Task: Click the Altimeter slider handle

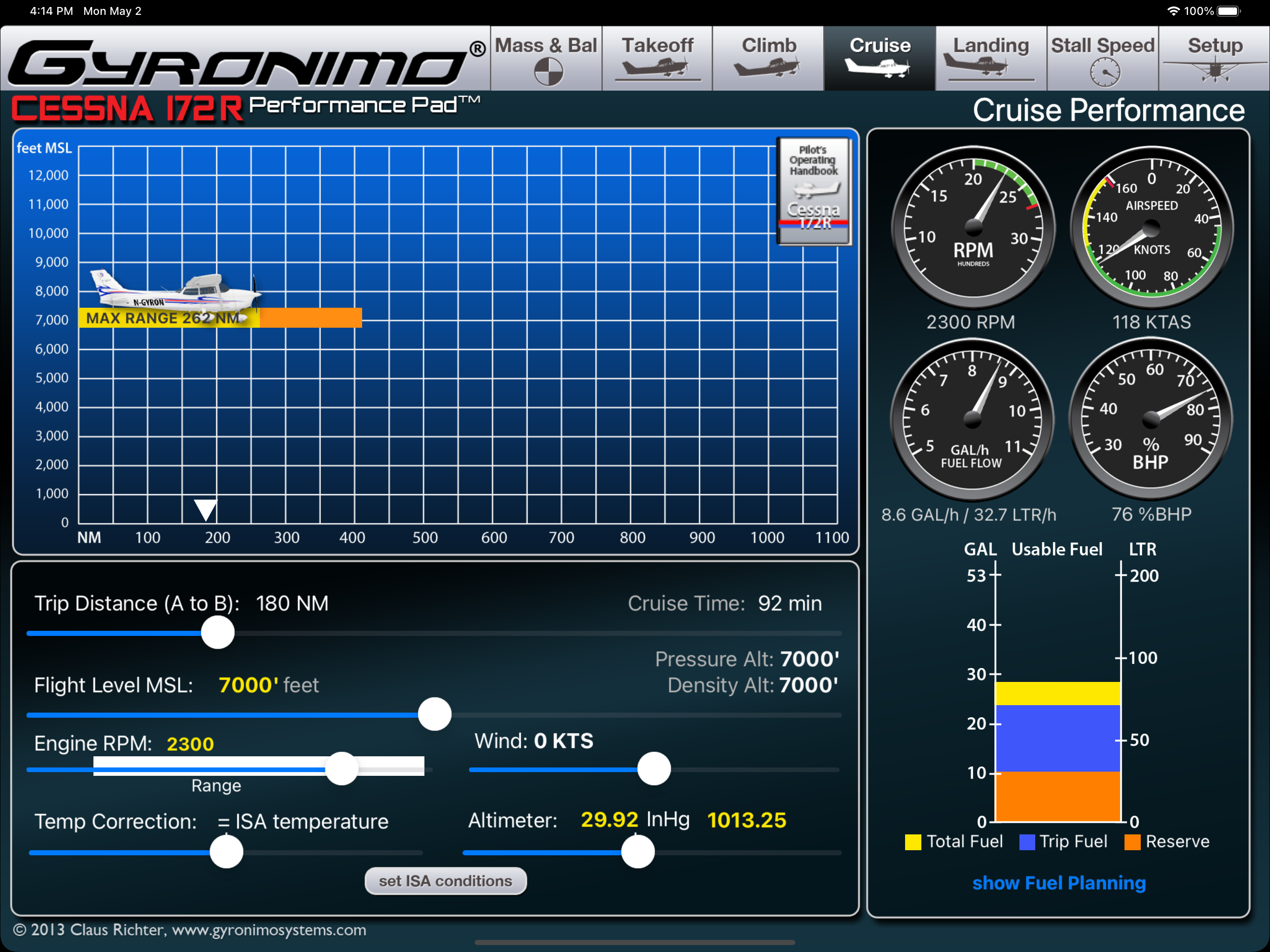Action: point(638,852)
